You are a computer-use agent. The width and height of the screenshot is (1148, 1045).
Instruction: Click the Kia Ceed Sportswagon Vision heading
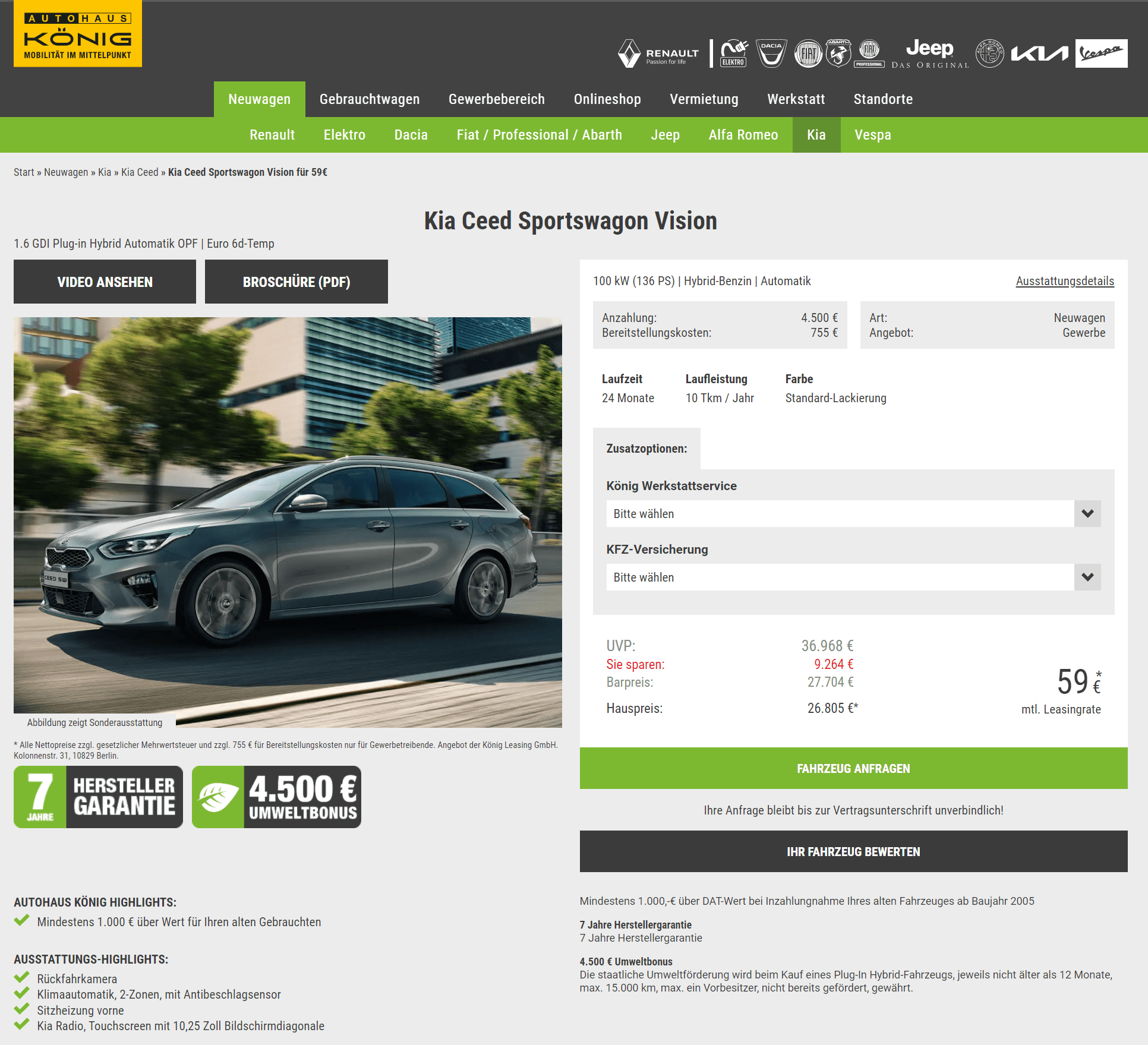point(570,221)
